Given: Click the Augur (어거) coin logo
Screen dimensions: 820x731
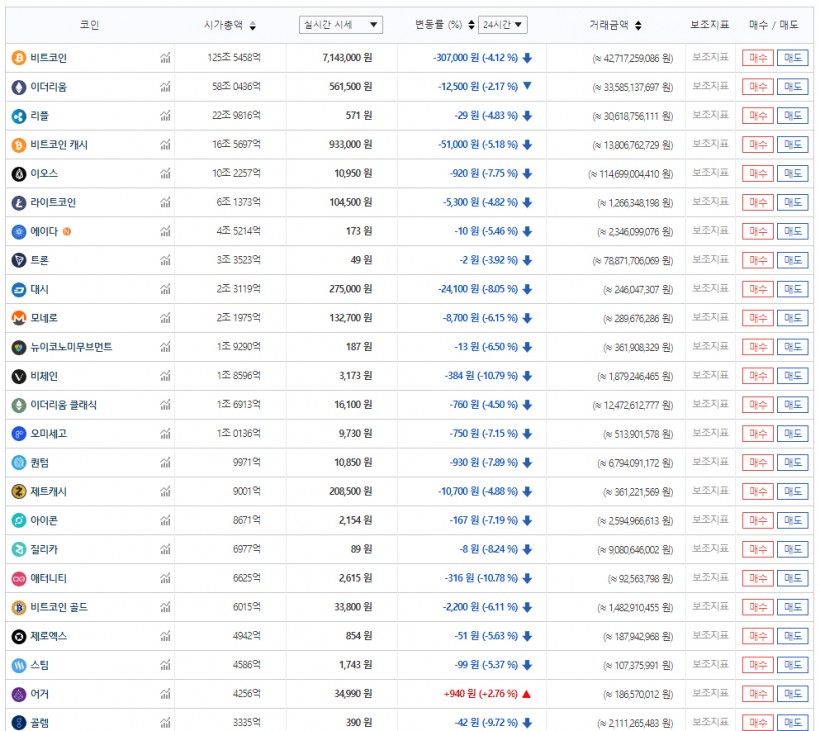Looking at the screenshot, I should 19,694.
